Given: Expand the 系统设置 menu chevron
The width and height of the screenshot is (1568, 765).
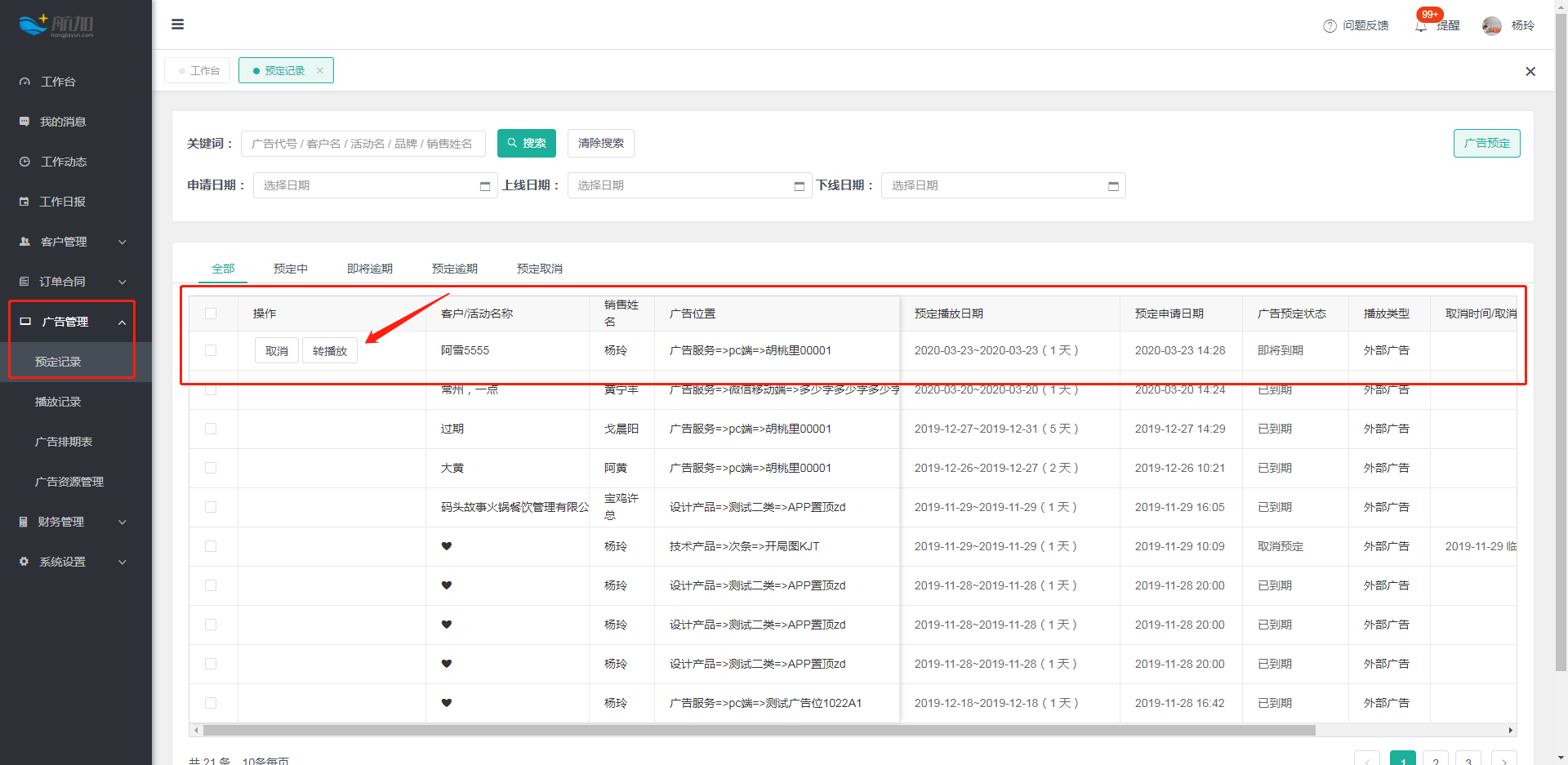Looking at the screenshot, I should [122, 562].
